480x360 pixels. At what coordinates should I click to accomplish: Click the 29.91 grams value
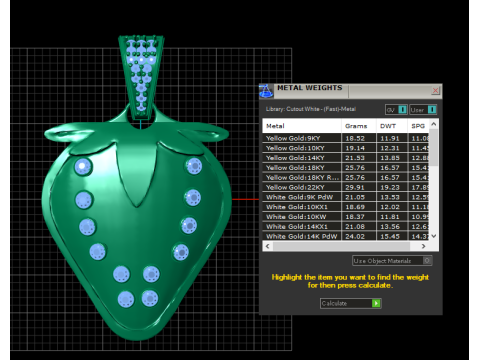[x=355, y=187]
